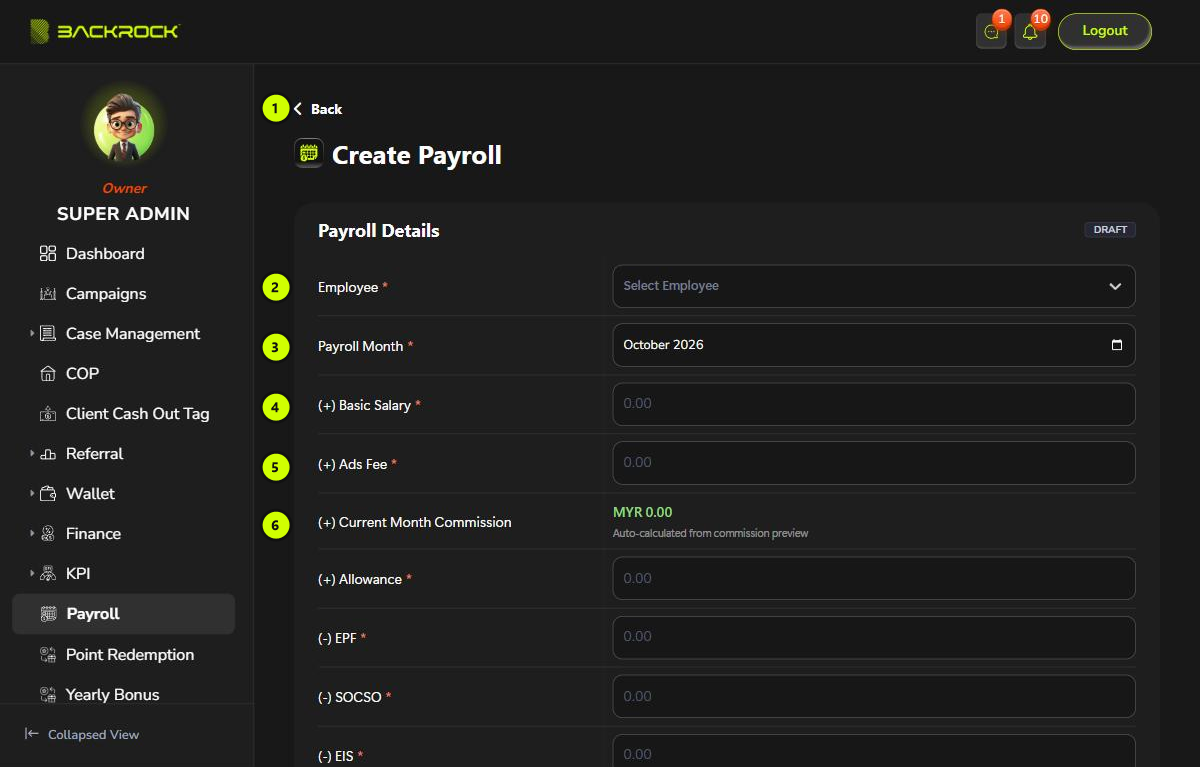Viewport: 1200px width, 767px height.
Task: Expand the Finance submenu arrow
Action: coord(32,533)
